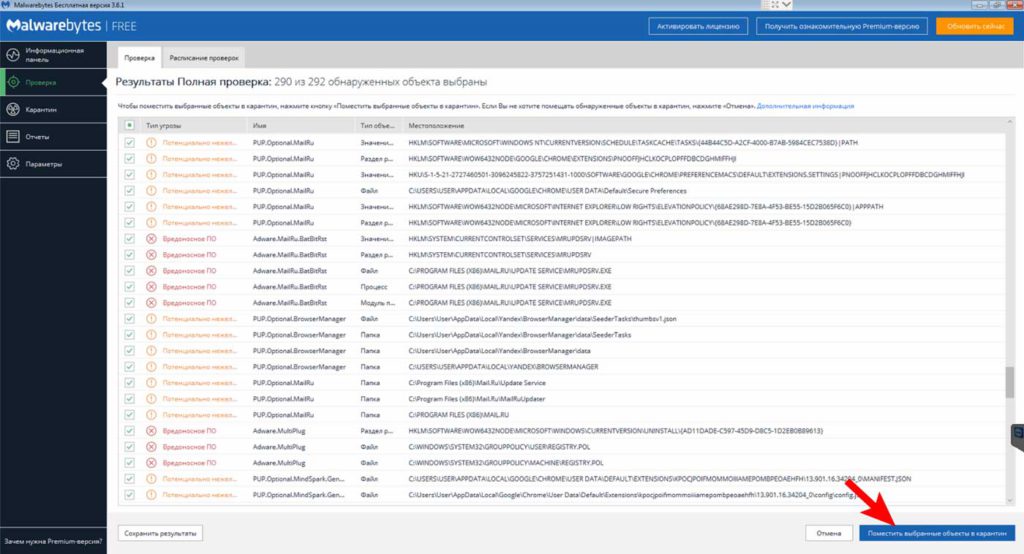Click warning icon of YANDEX\BROWSERMANAGER uppercase row

coord(151,367)
